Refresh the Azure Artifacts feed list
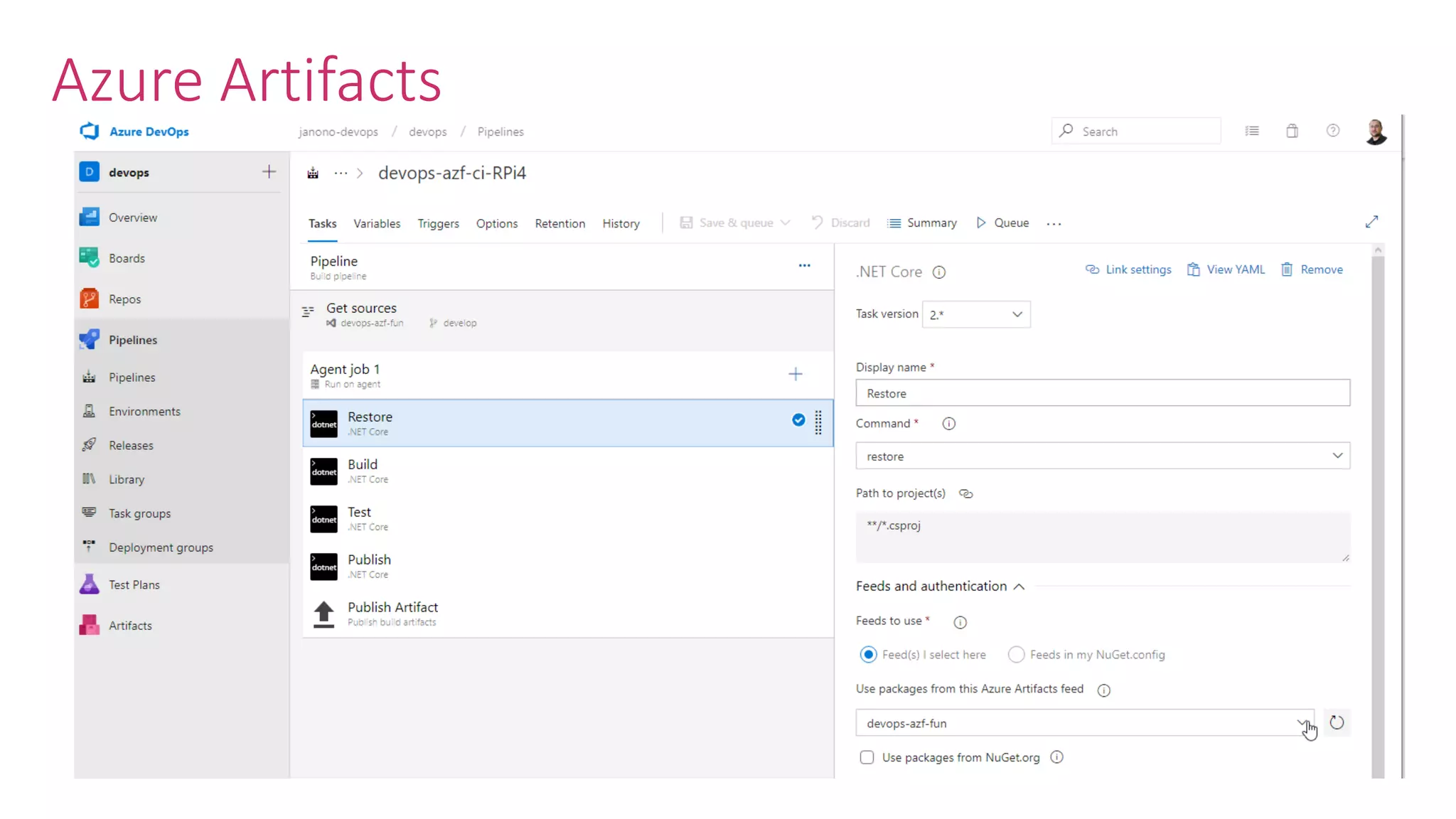The width and height of the screenshot is (1456, 819). pos(1337,723)
